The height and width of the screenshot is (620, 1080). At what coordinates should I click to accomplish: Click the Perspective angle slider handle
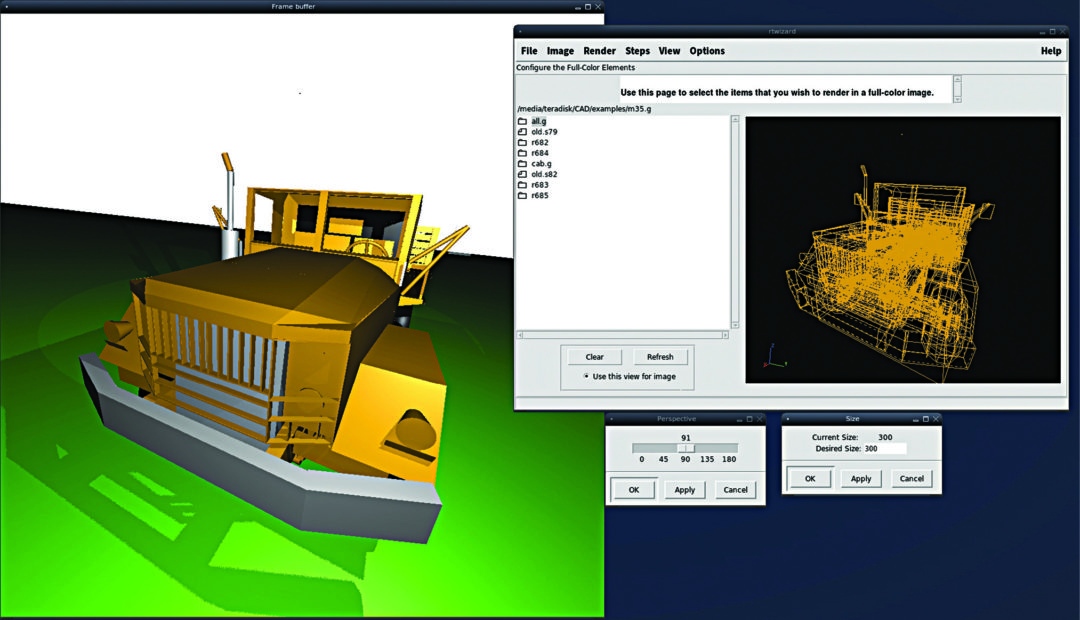[x=686, y=448]
